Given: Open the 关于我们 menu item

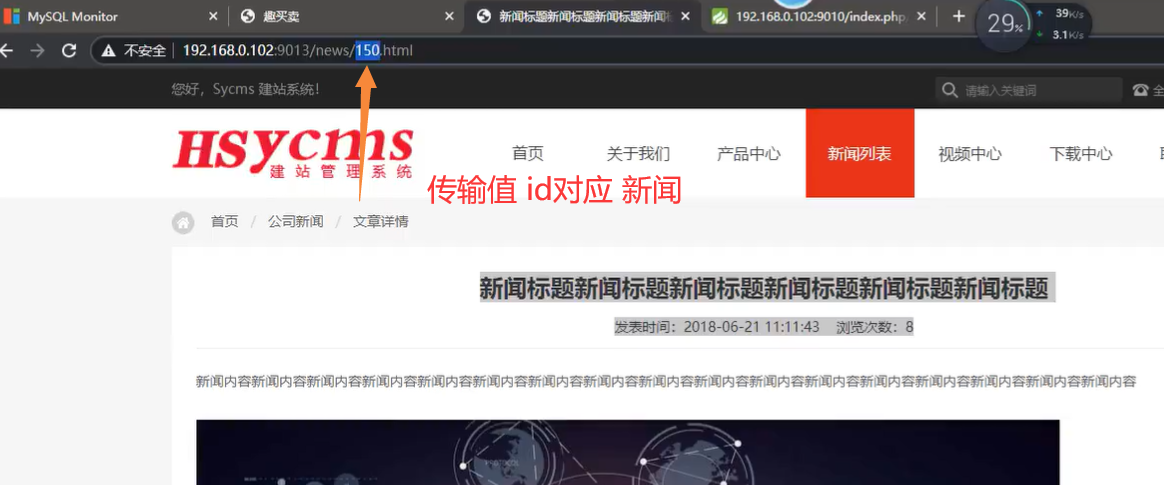Looking at the screenshot, I should pos(638,154).
